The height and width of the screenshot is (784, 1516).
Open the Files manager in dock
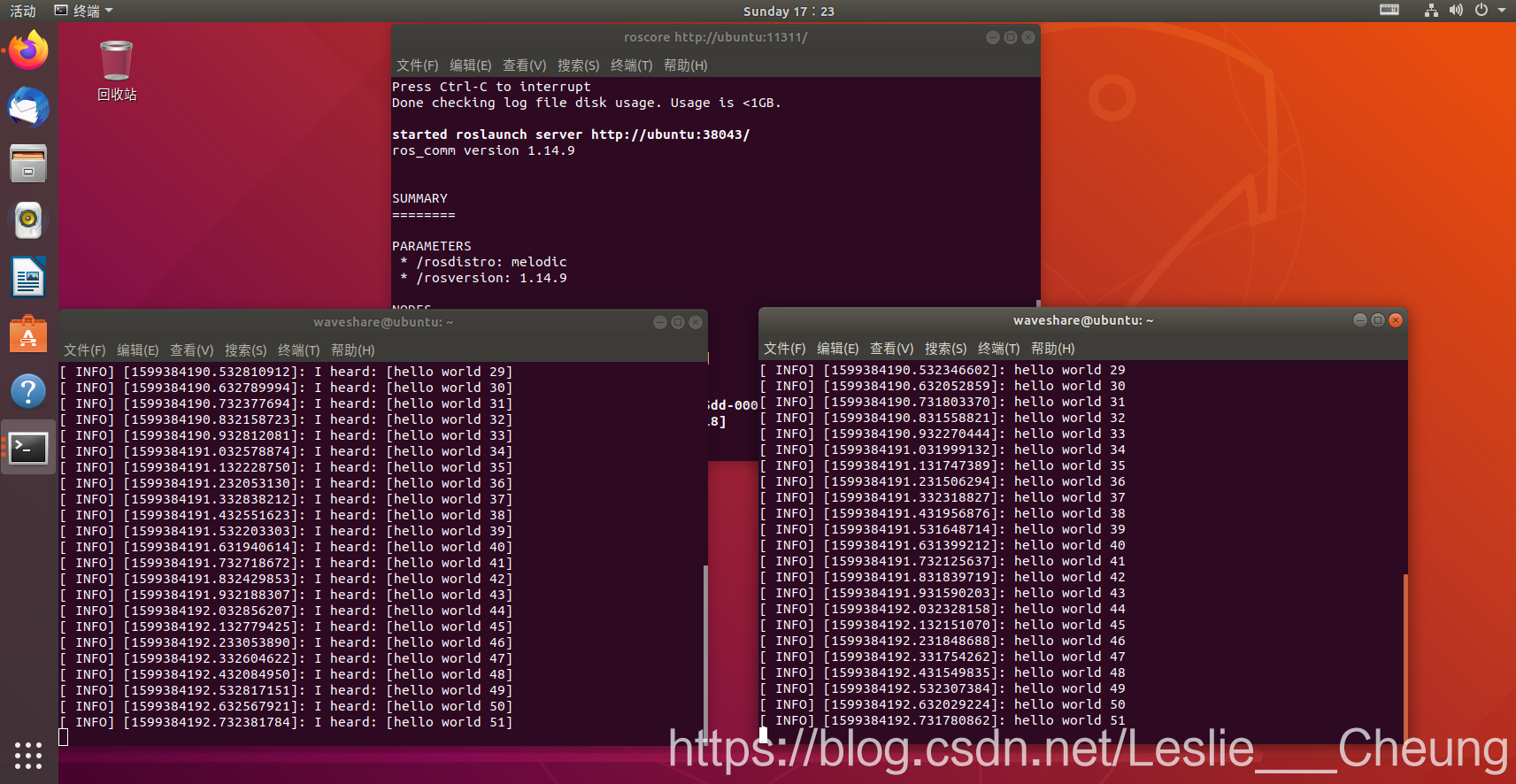(28, 164)
